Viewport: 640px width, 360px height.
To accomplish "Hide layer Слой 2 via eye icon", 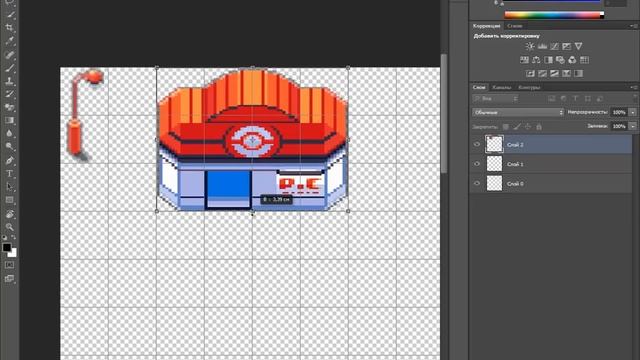I will (477, 144).
